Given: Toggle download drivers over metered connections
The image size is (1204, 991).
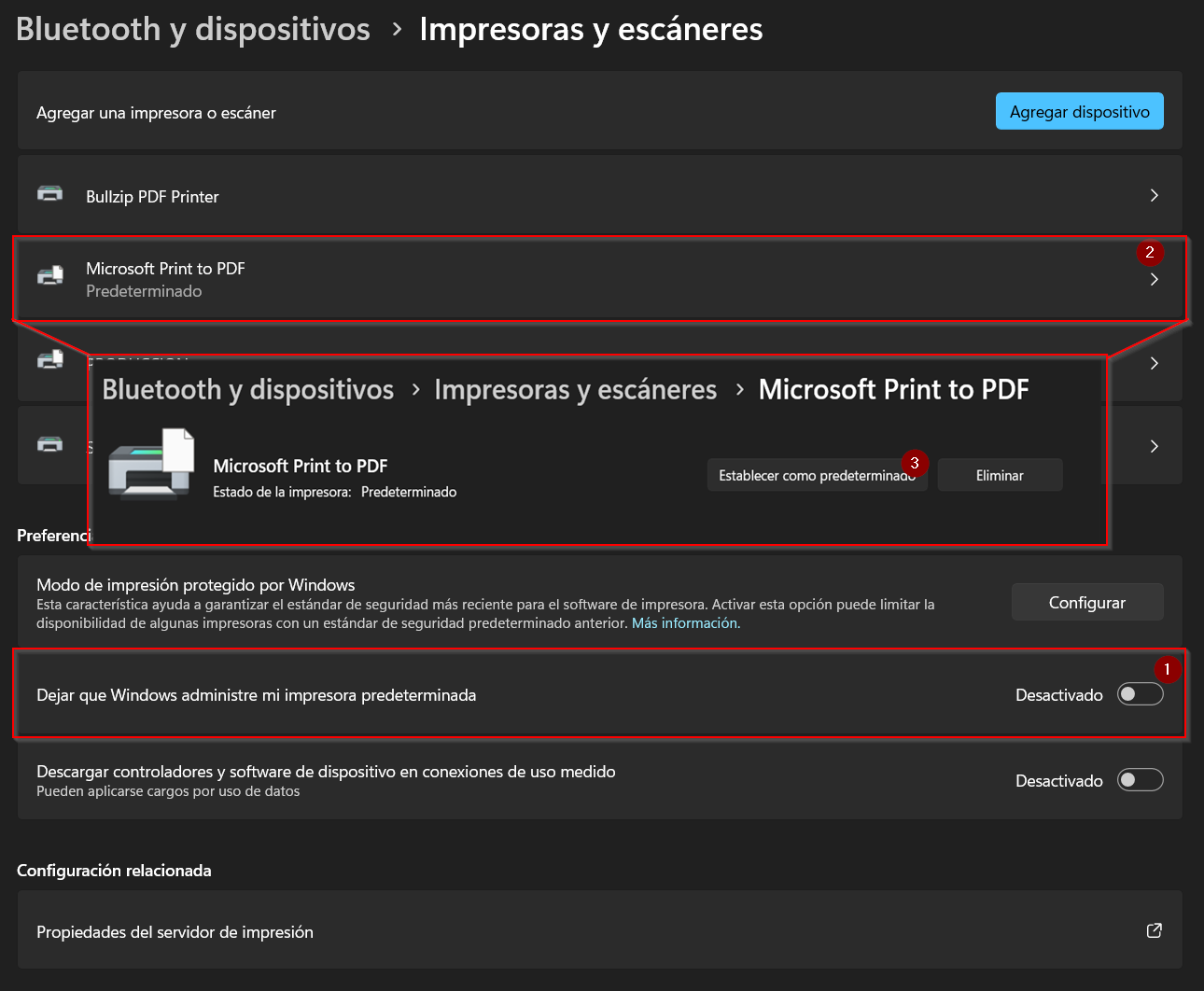Looking at the screenshot, I should click(x=1141, y=780).
